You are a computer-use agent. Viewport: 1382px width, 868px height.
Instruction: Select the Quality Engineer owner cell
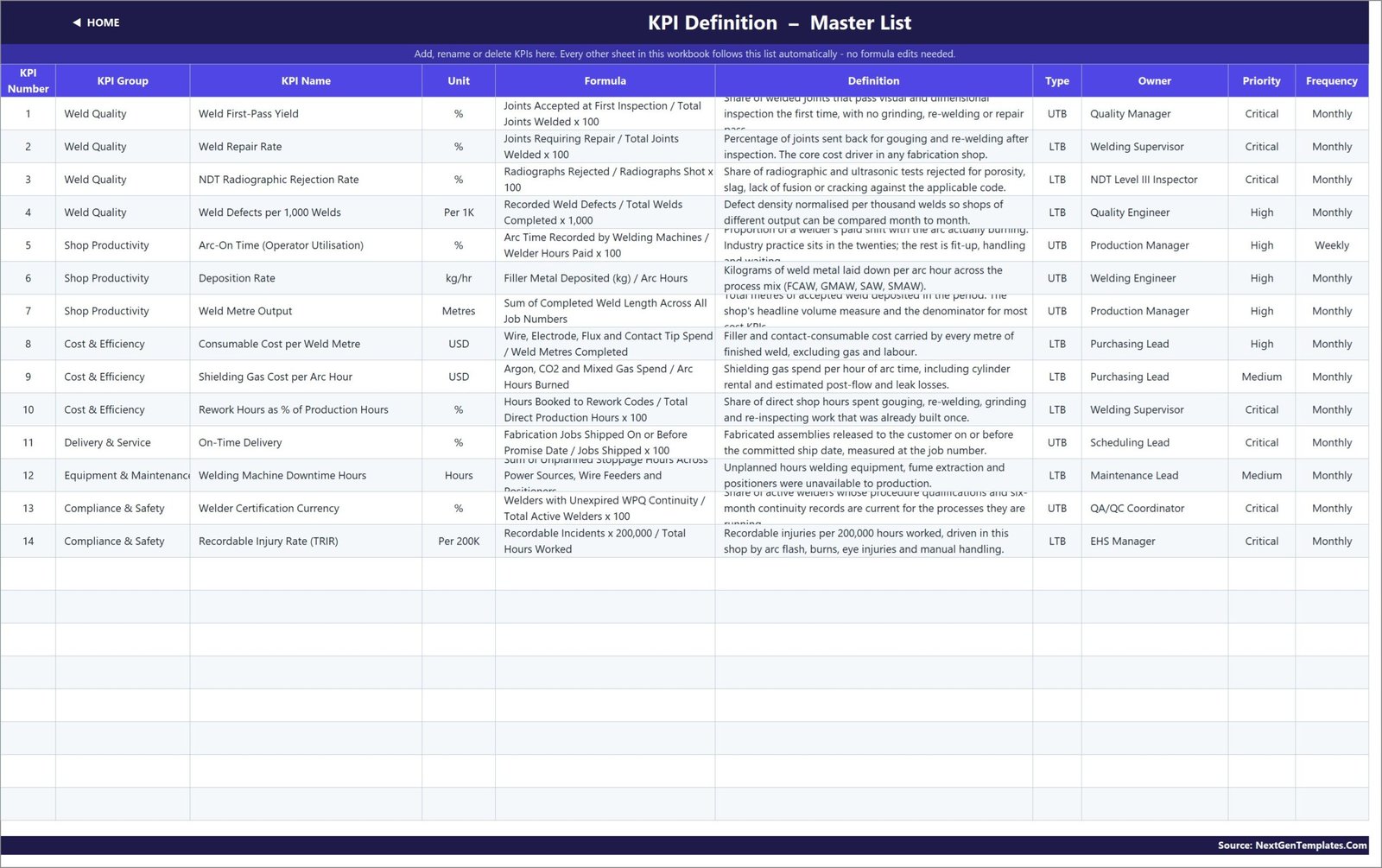pos(1155,212)
